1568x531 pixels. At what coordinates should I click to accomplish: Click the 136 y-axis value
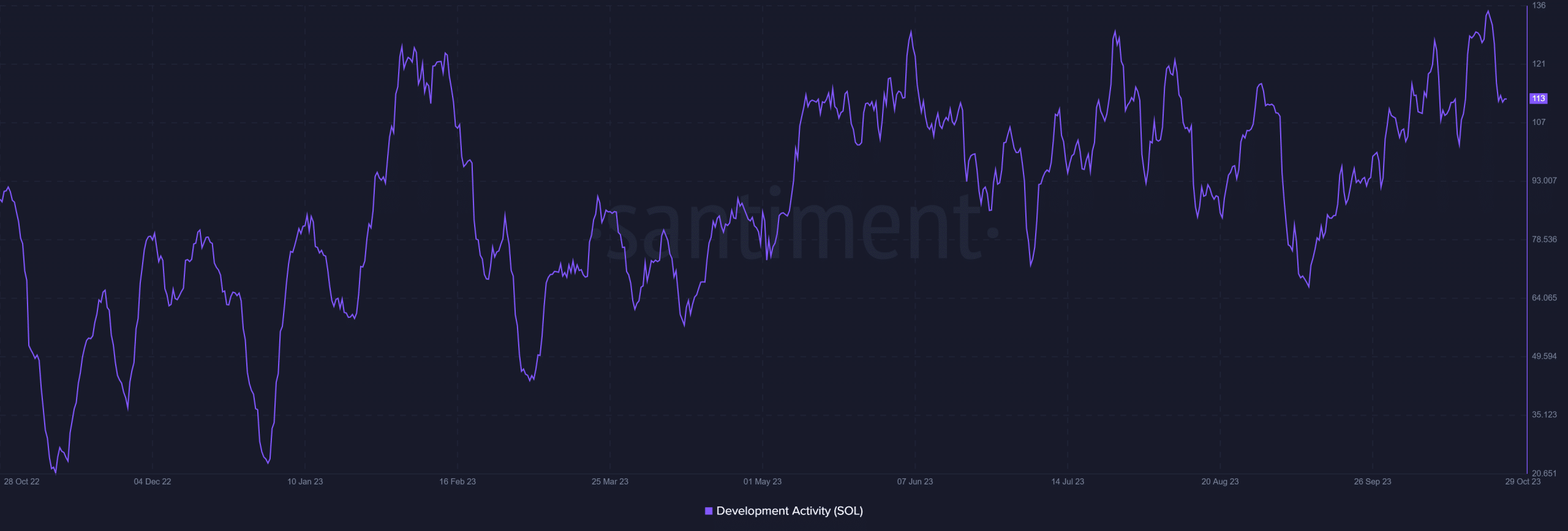pyautogui.click(x=1539, y=6)
